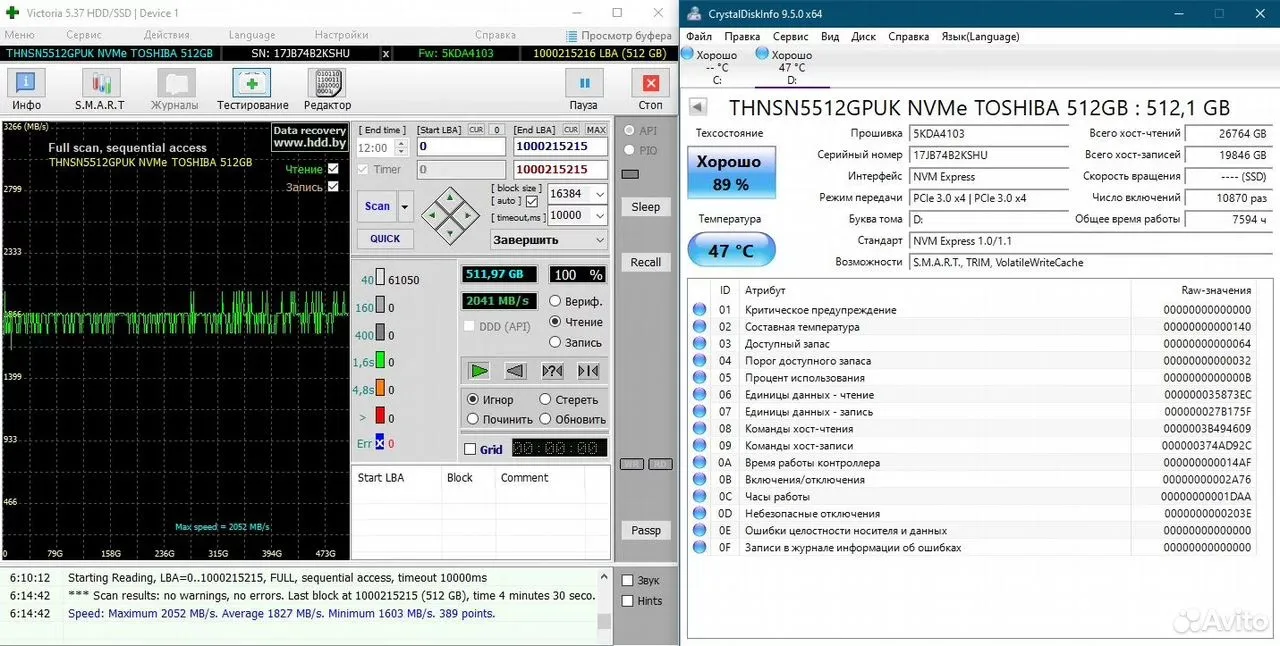Click the red > block indicator
1280x646 pixels.
pyautogui.click(x=380, y=416)
